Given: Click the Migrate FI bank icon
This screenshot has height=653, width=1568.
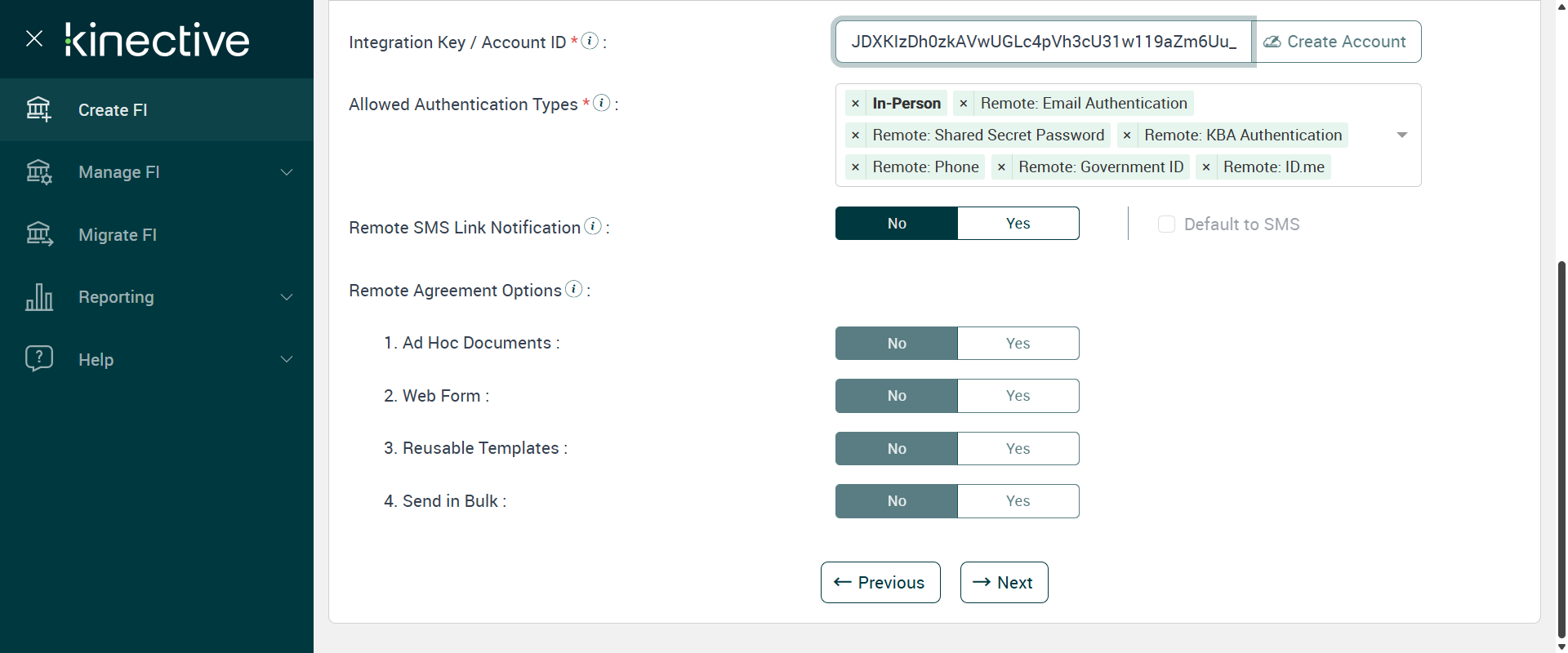Looking at the screenshot, I should tap(38, 234).
